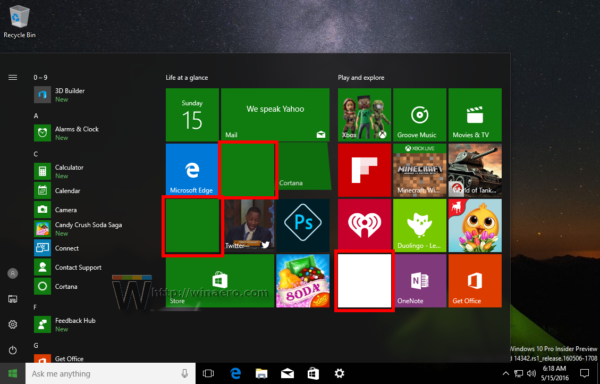The width and height of the screenshot is (600, 384).
Task: Click the Get Office orange tile
Action: click(x=475, y=280)
